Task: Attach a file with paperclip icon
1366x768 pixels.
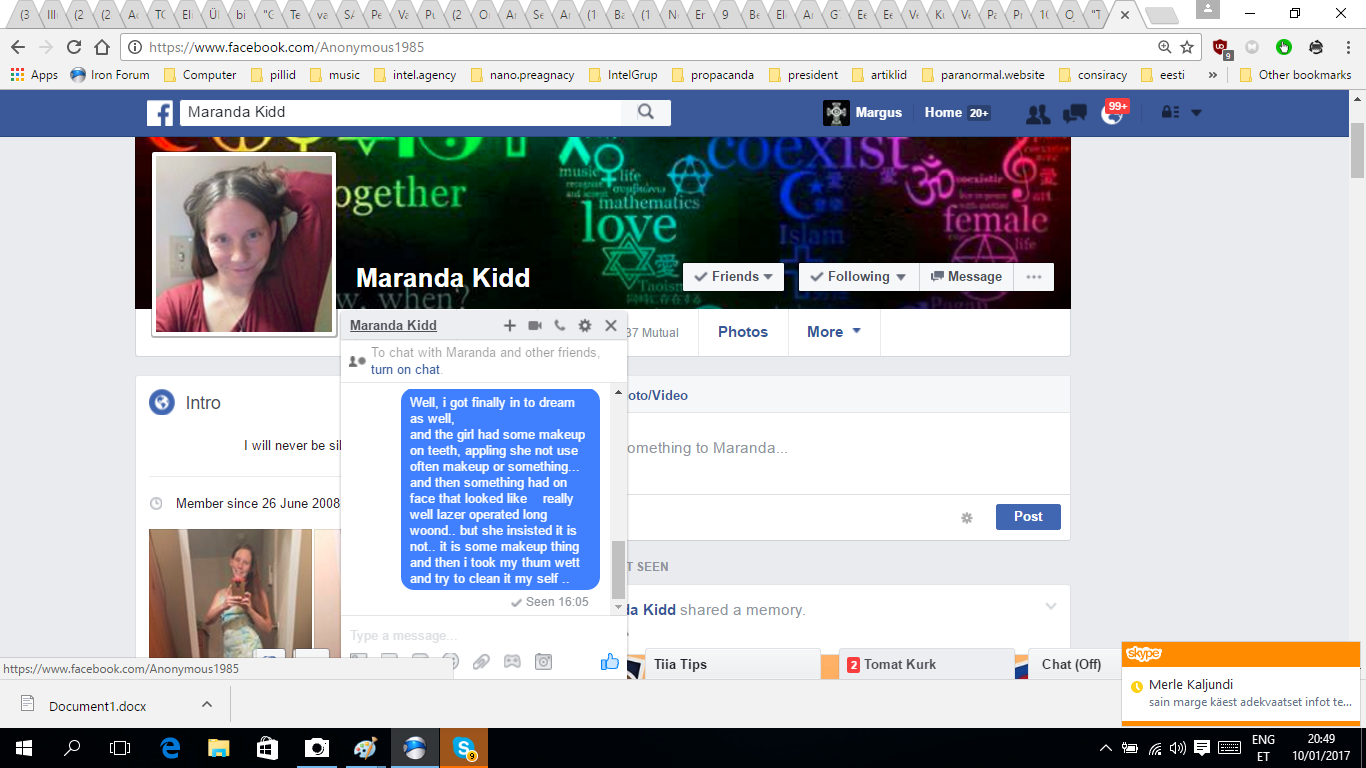Action: 481,661
